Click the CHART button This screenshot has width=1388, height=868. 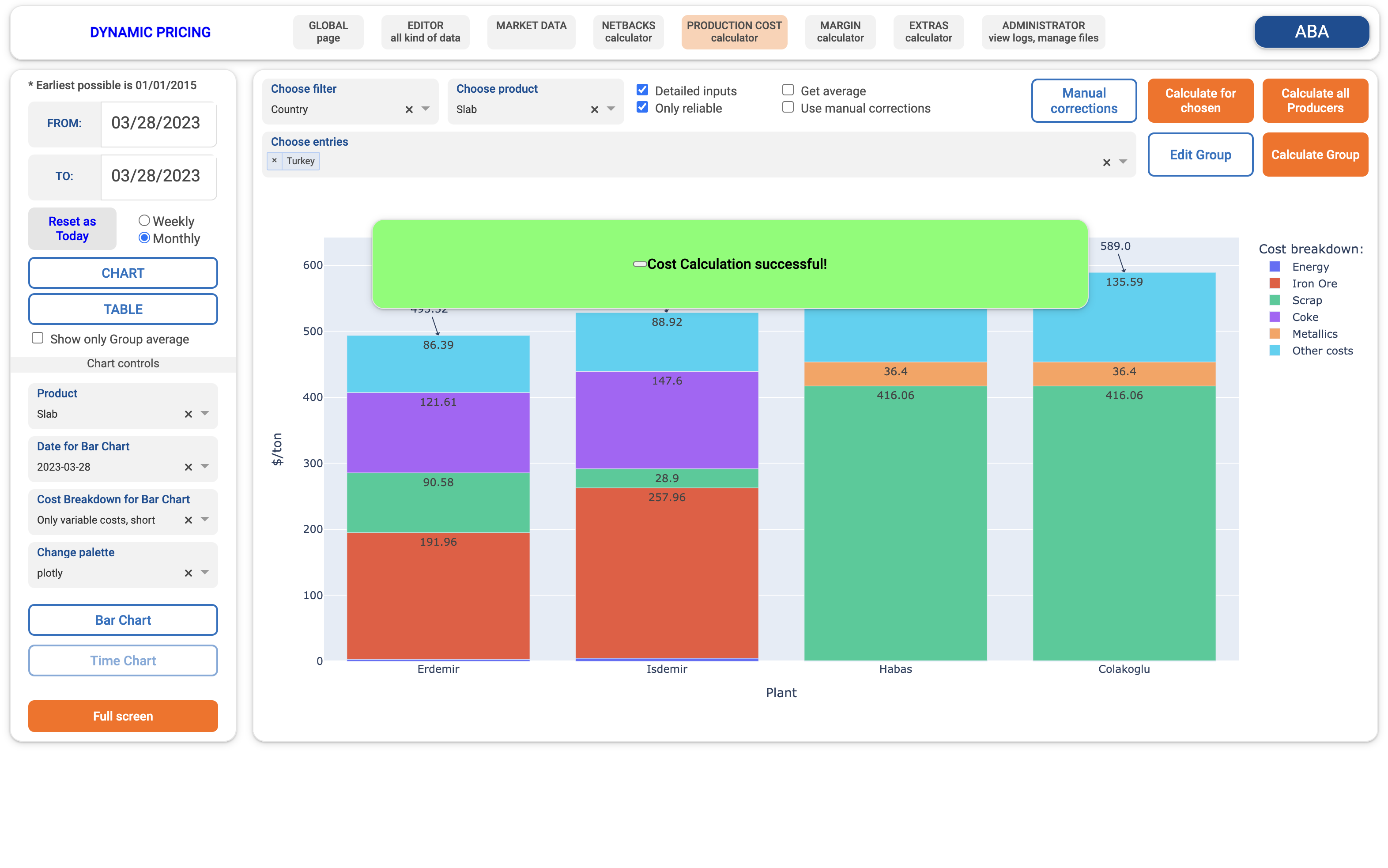(123, 273)
